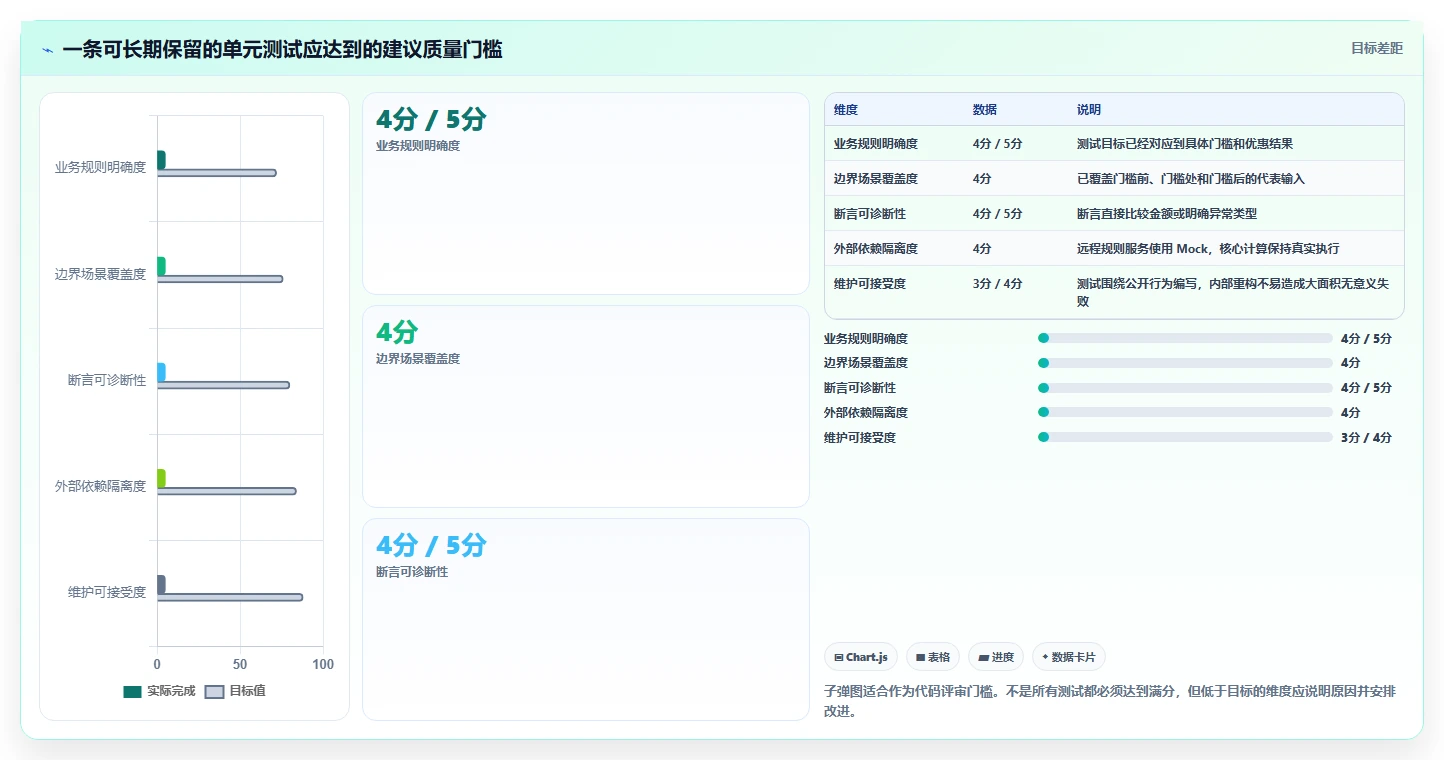1444x760 pixels.
Task: Click the 断言可诊断性 target bar in chart
Action: 223,385
